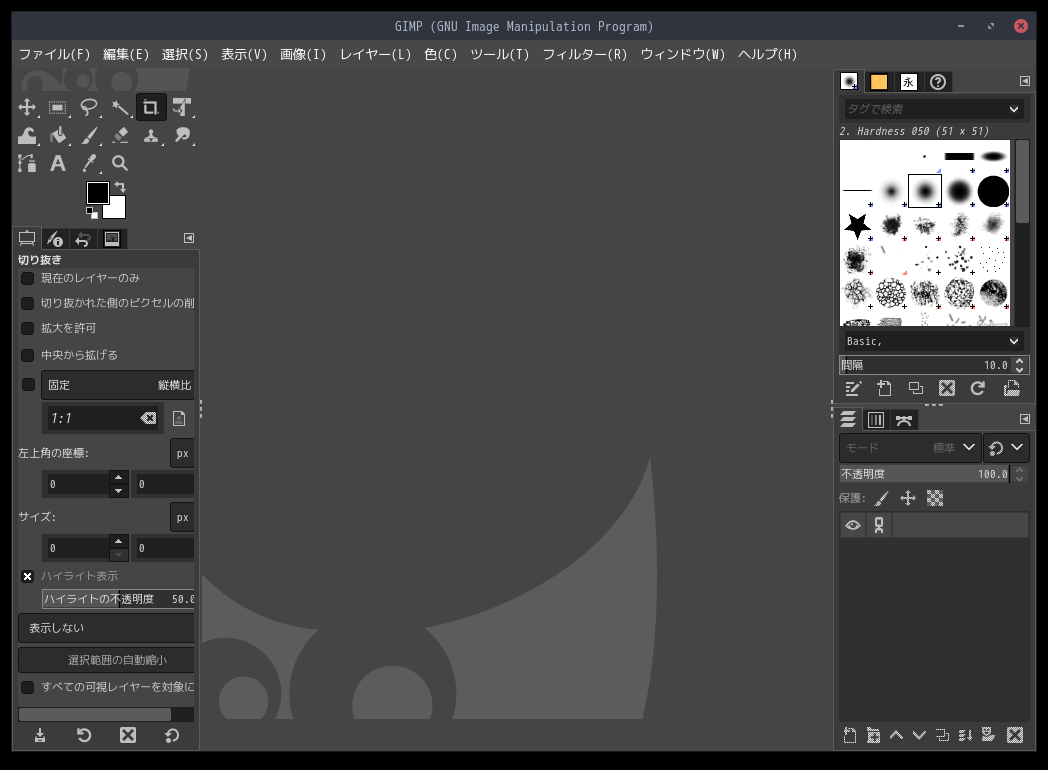
Task: Select the Free Select lasso tool
Action: point(89,107)
